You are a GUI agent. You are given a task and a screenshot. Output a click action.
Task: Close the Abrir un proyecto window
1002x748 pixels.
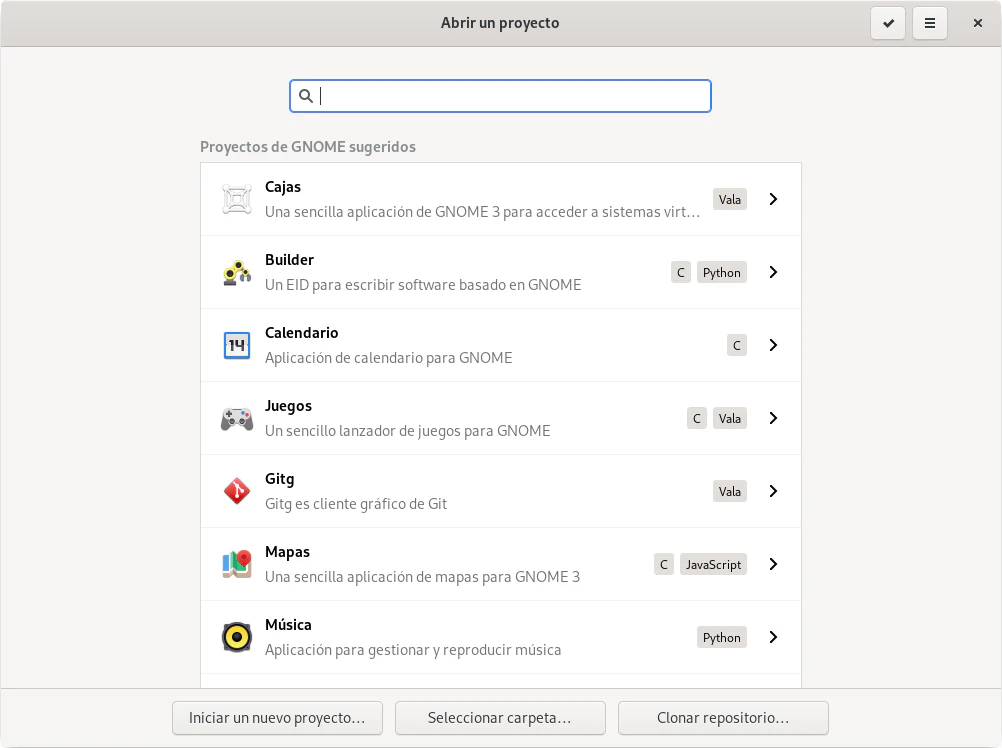[978, 23]
